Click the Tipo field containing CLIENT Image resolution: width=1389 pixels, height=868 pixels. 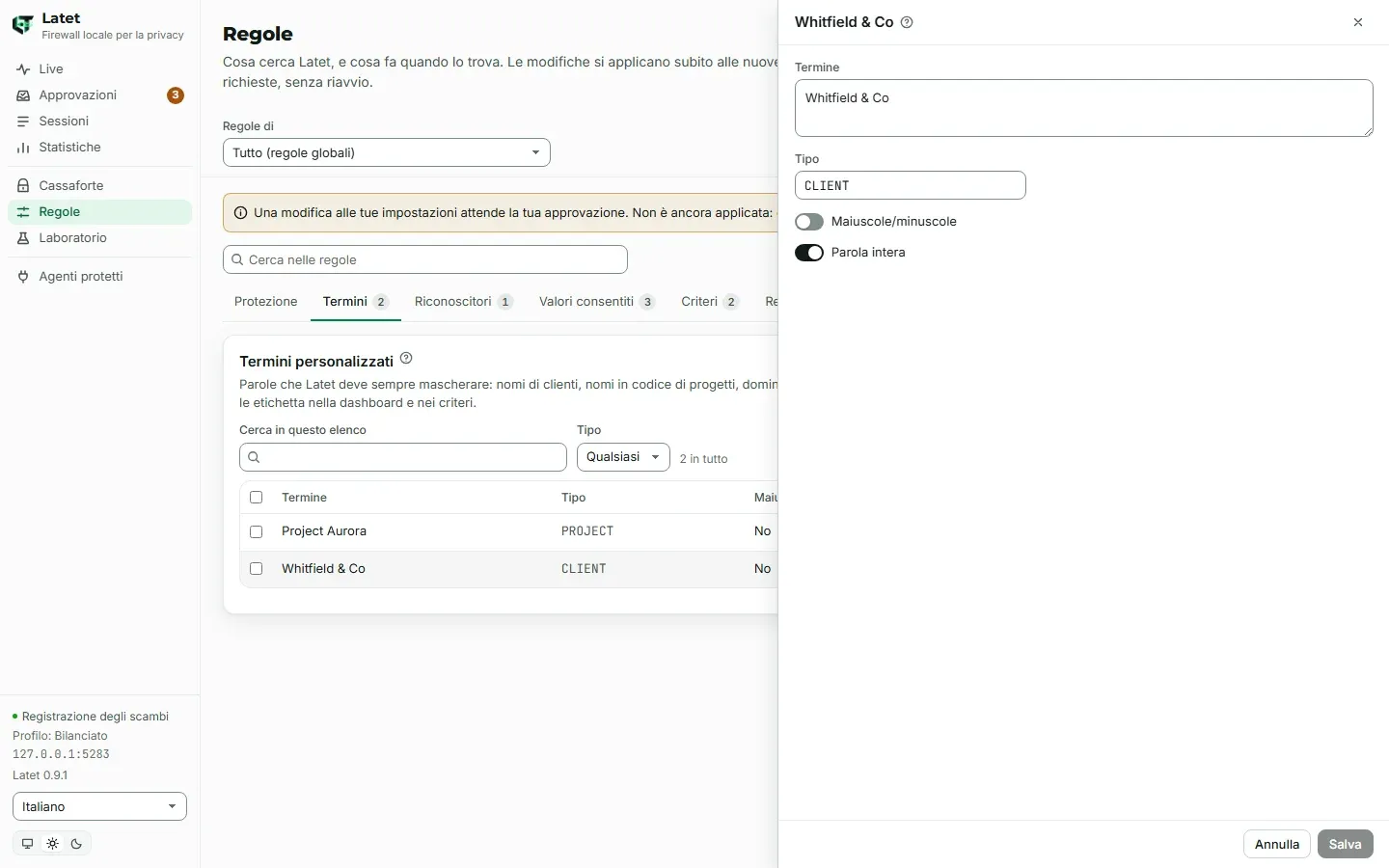[911, 185]
